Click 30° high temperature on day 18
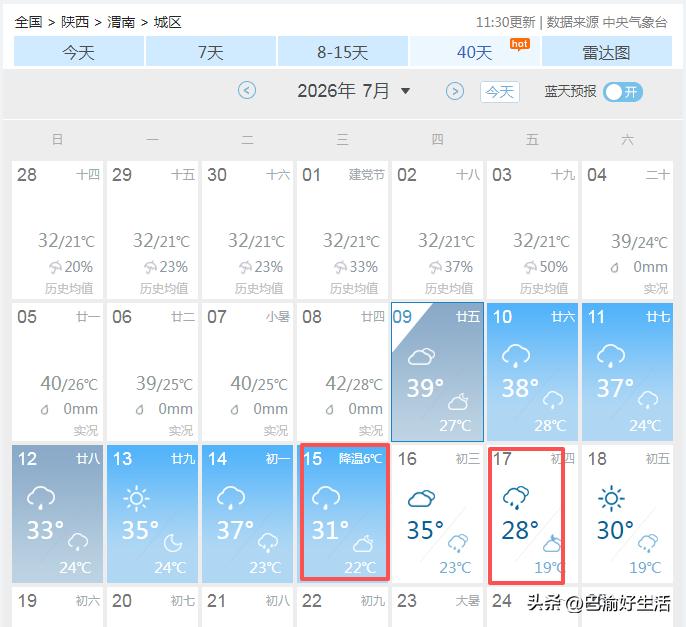Viewport: 686px width, 627px height. [615, 530]
